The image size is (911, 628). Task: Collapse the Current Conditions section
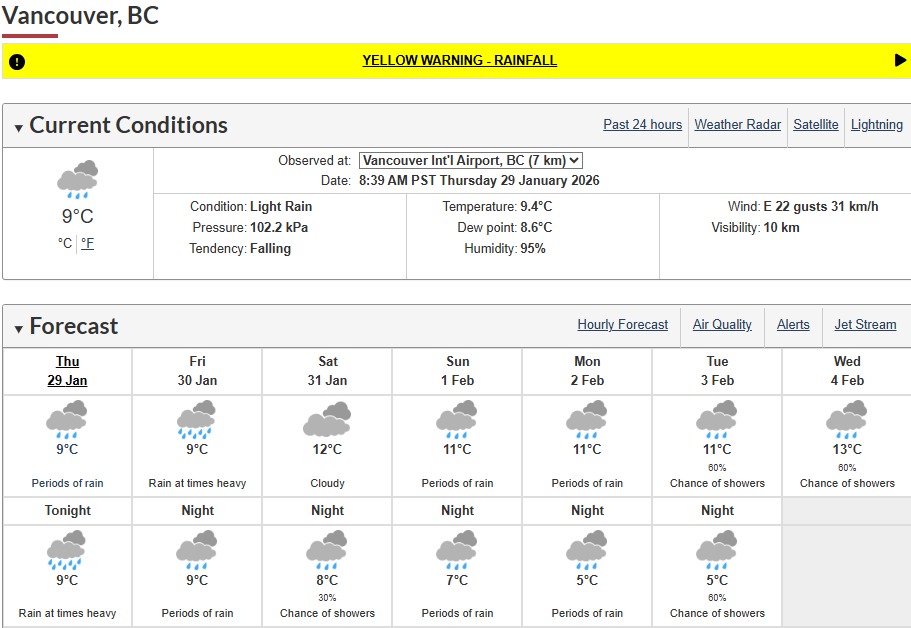[x=19, y=128]
